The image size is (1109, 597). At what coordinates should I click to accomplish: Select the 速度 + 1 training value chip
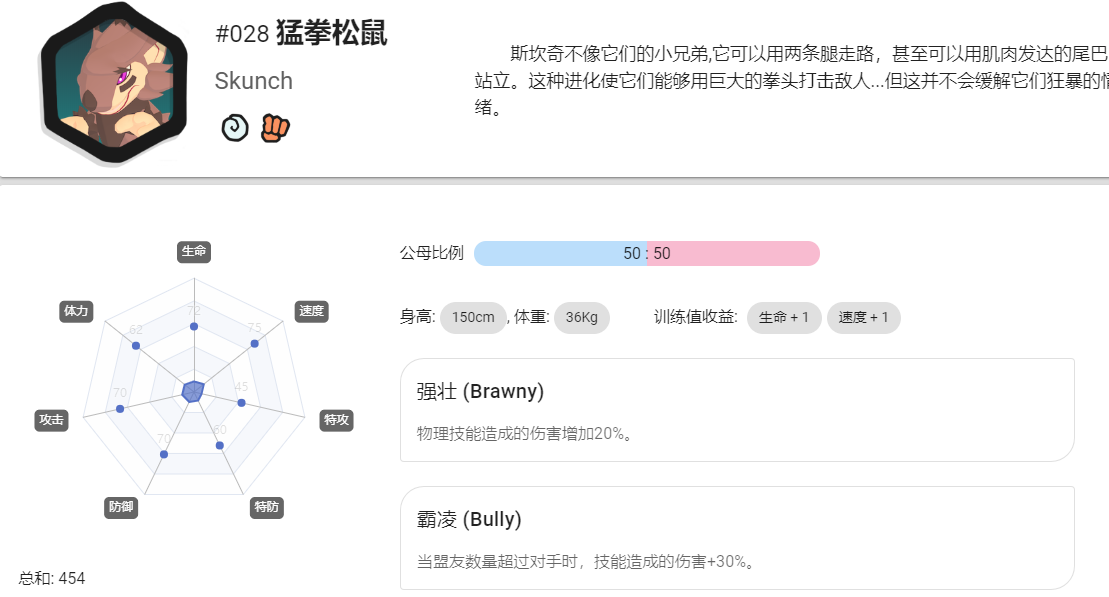point(864,318)
